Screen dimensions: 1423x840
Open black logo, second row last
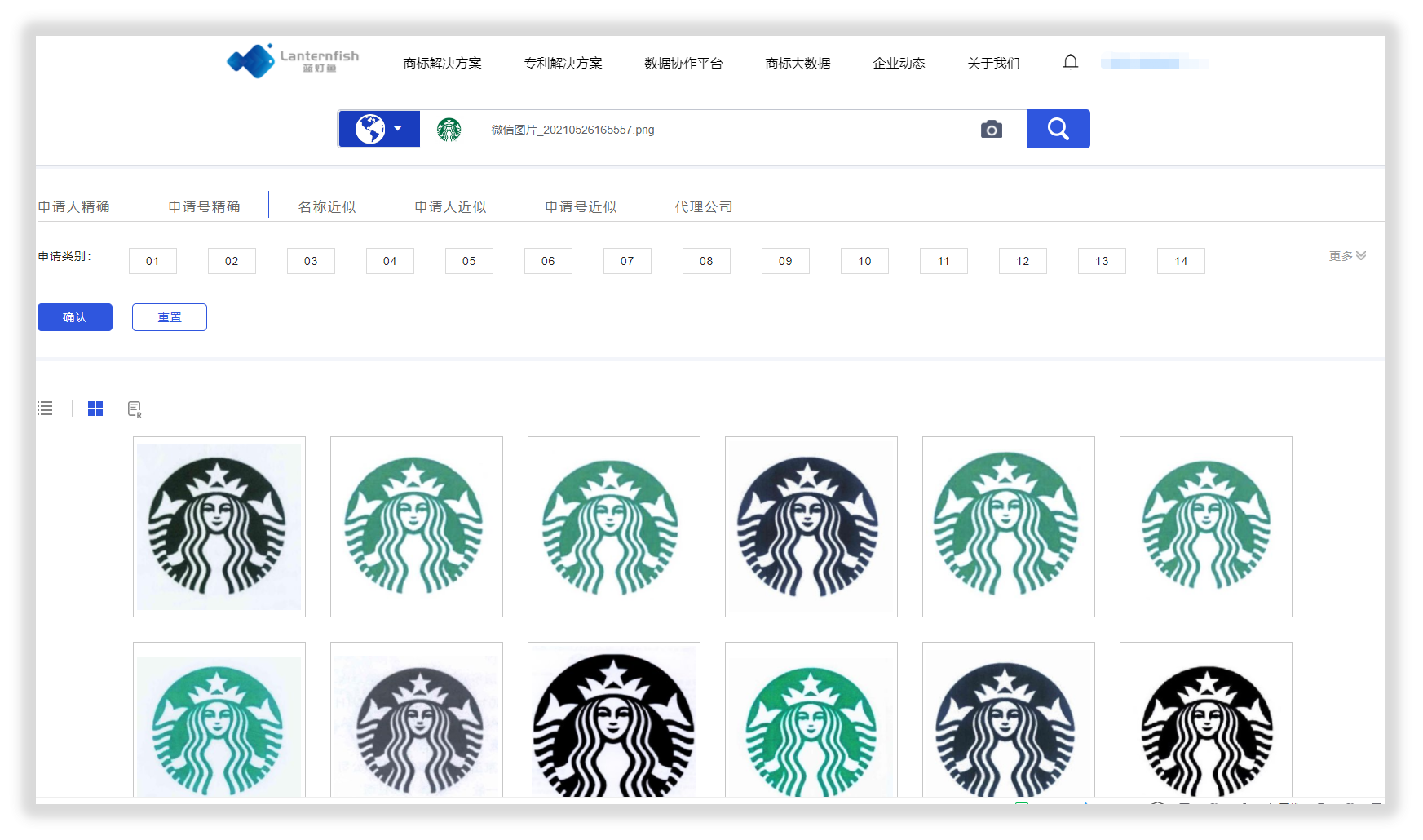click(x=1206, y=719)
